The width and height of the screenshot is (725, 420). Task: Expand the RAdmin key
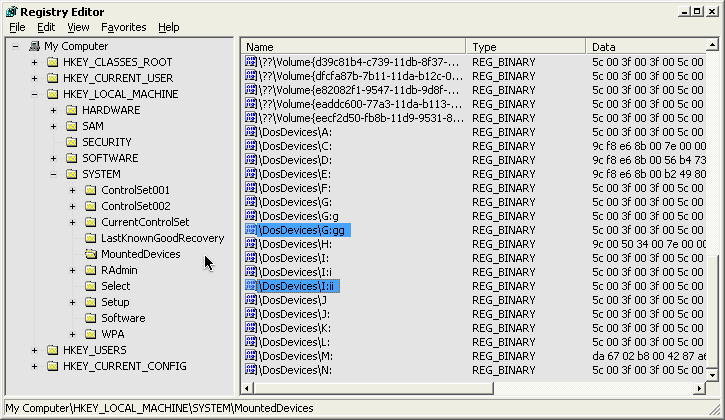(x=73, y=270)
